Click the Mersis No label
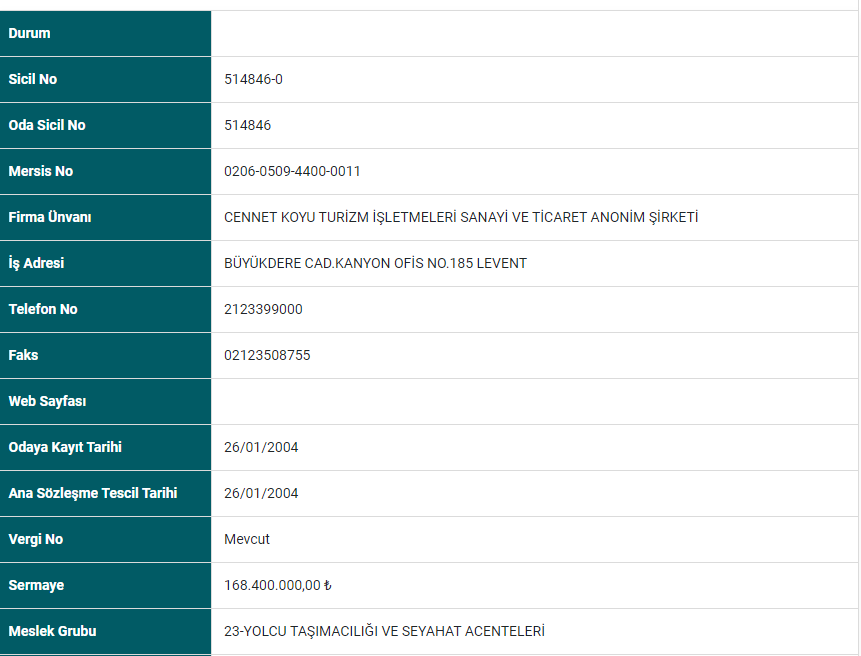This screenshot has width=861, height=656. 41,171
